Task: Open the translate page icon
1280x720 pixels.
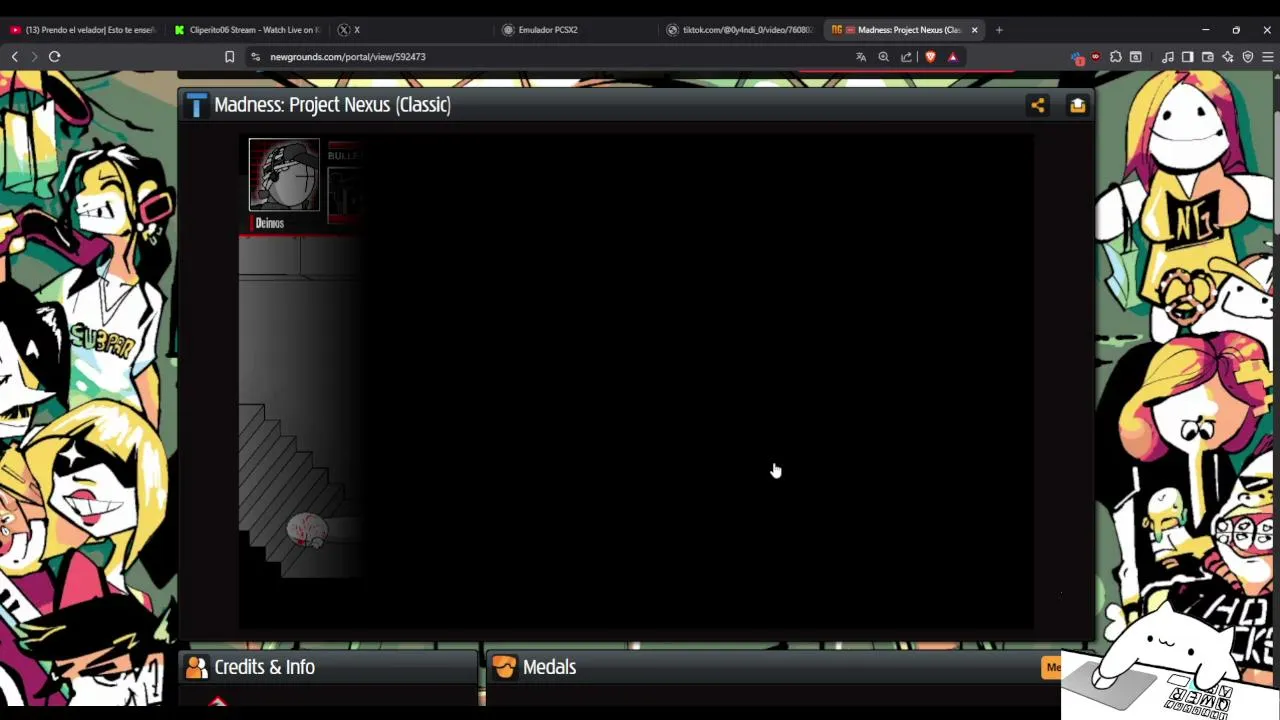Action: pyautogui.click(x=861, y=57)
